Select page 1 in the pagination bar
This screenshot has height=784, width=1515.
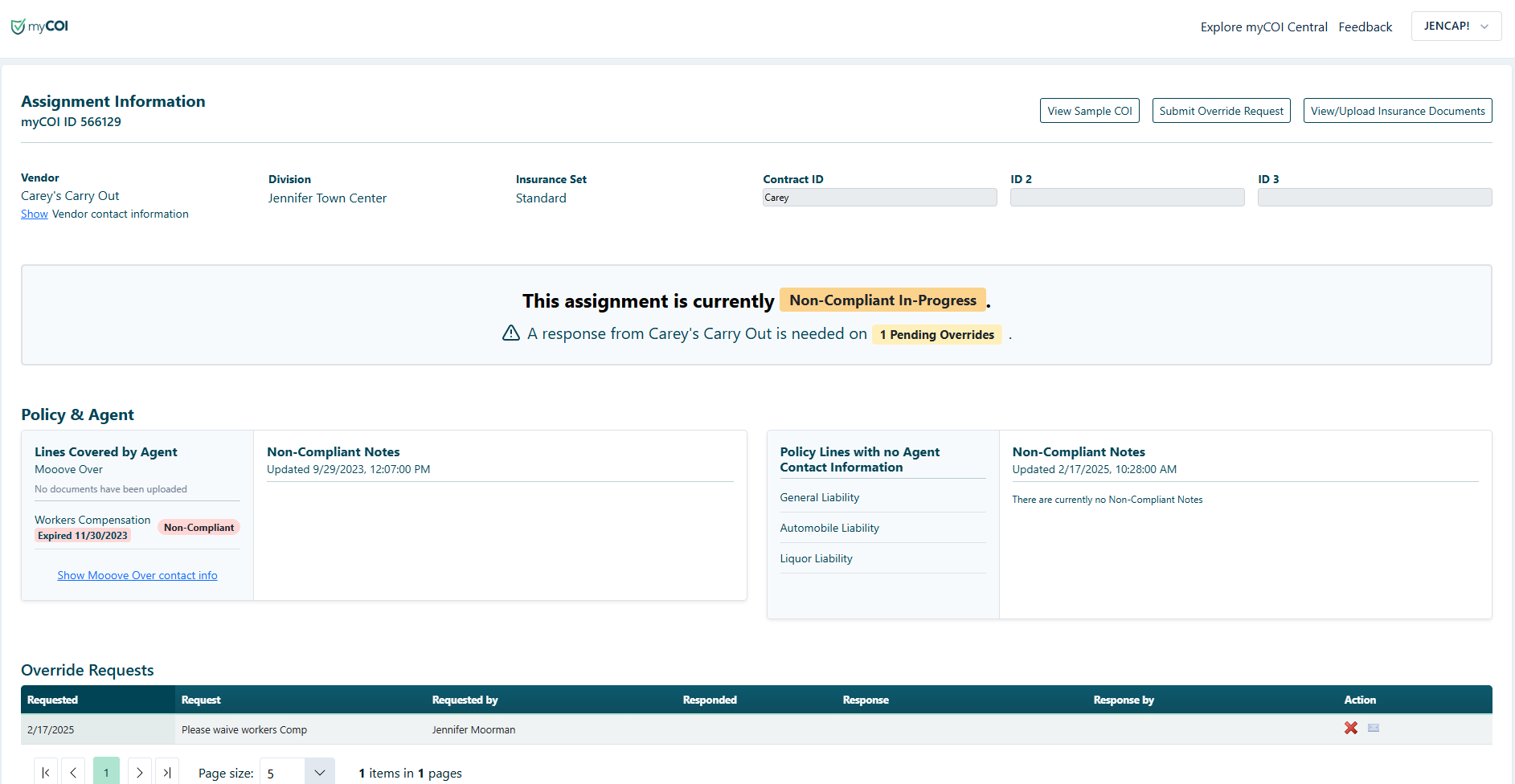click(x=106, y=771)
